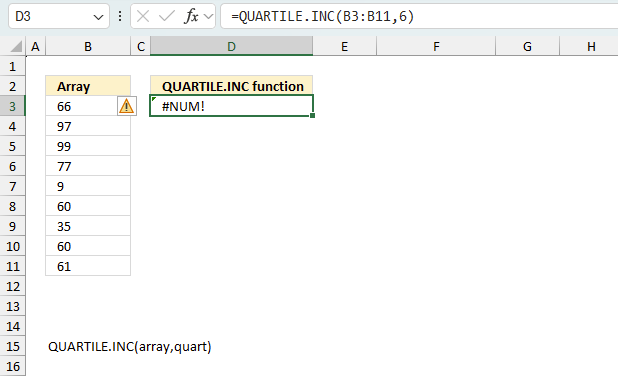This screenshot has height=376, width=618.
Task: Select row 13 header
Action: coord(13,306)
